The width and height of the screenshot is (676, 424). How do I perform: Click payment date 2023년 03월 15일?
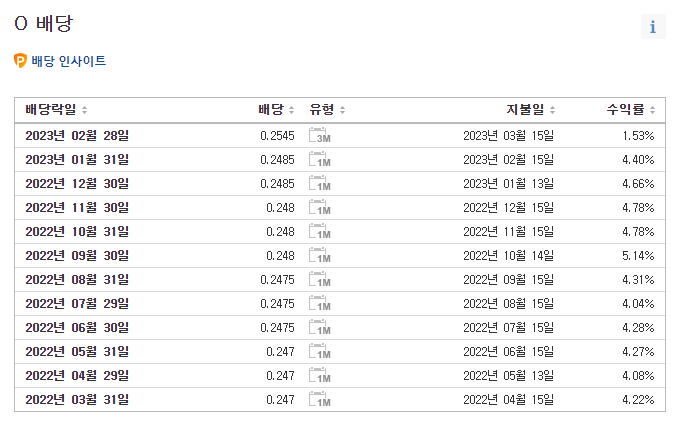click(509, 136)
